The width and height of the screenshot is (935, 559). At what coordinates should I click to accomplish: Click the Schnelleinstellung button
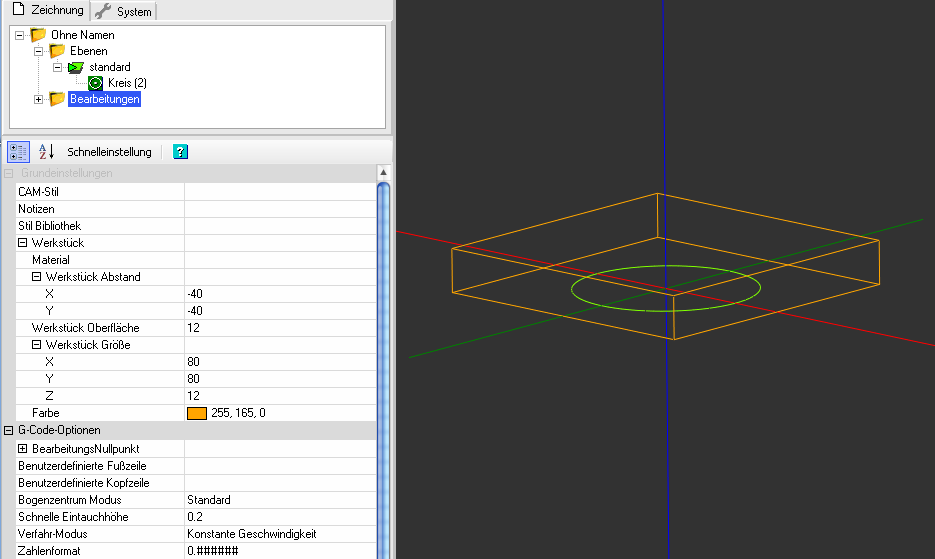pyautogui.click(x=109, y=152)
